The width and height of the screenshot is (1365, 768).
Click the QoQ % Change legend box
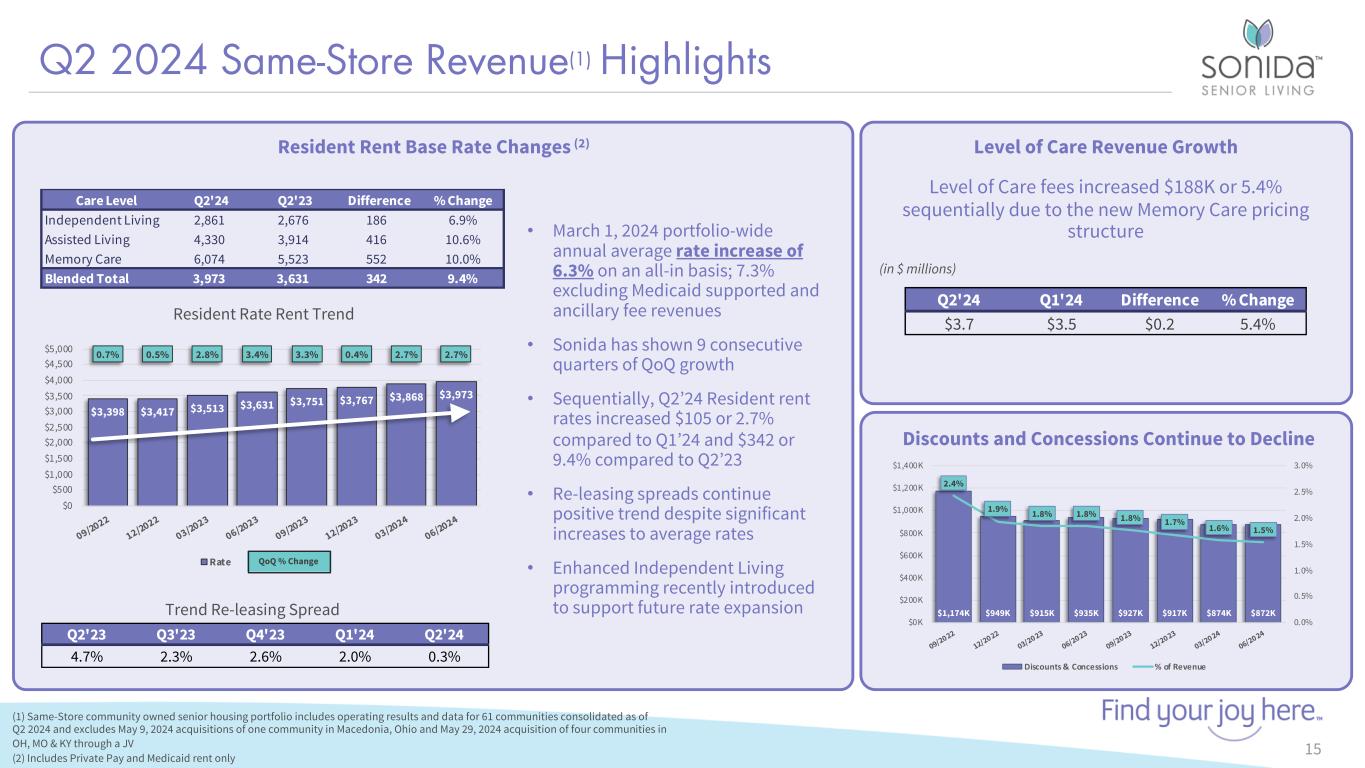point(287,562)
